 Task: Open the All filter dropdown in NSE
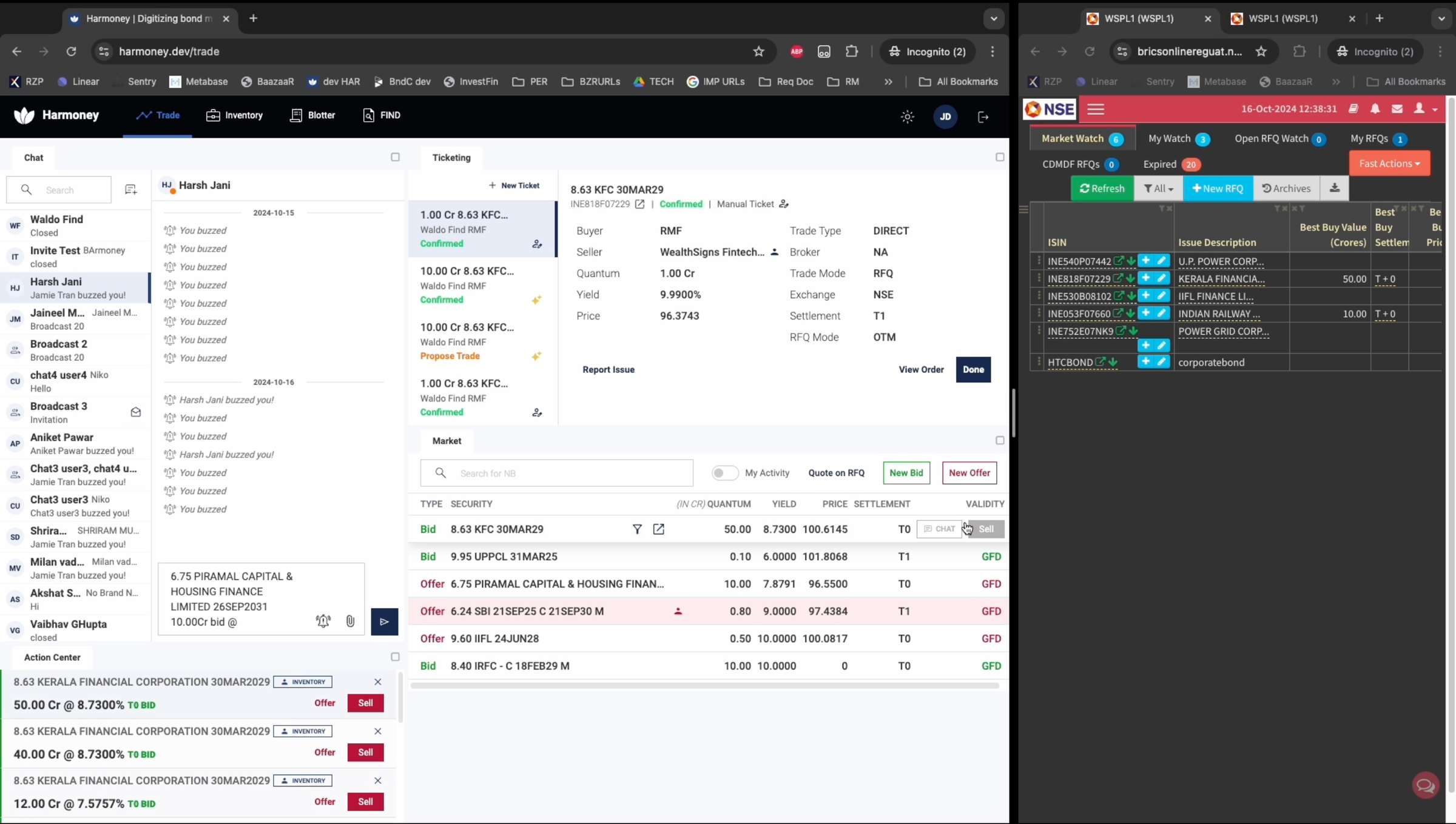[1158, 188]
